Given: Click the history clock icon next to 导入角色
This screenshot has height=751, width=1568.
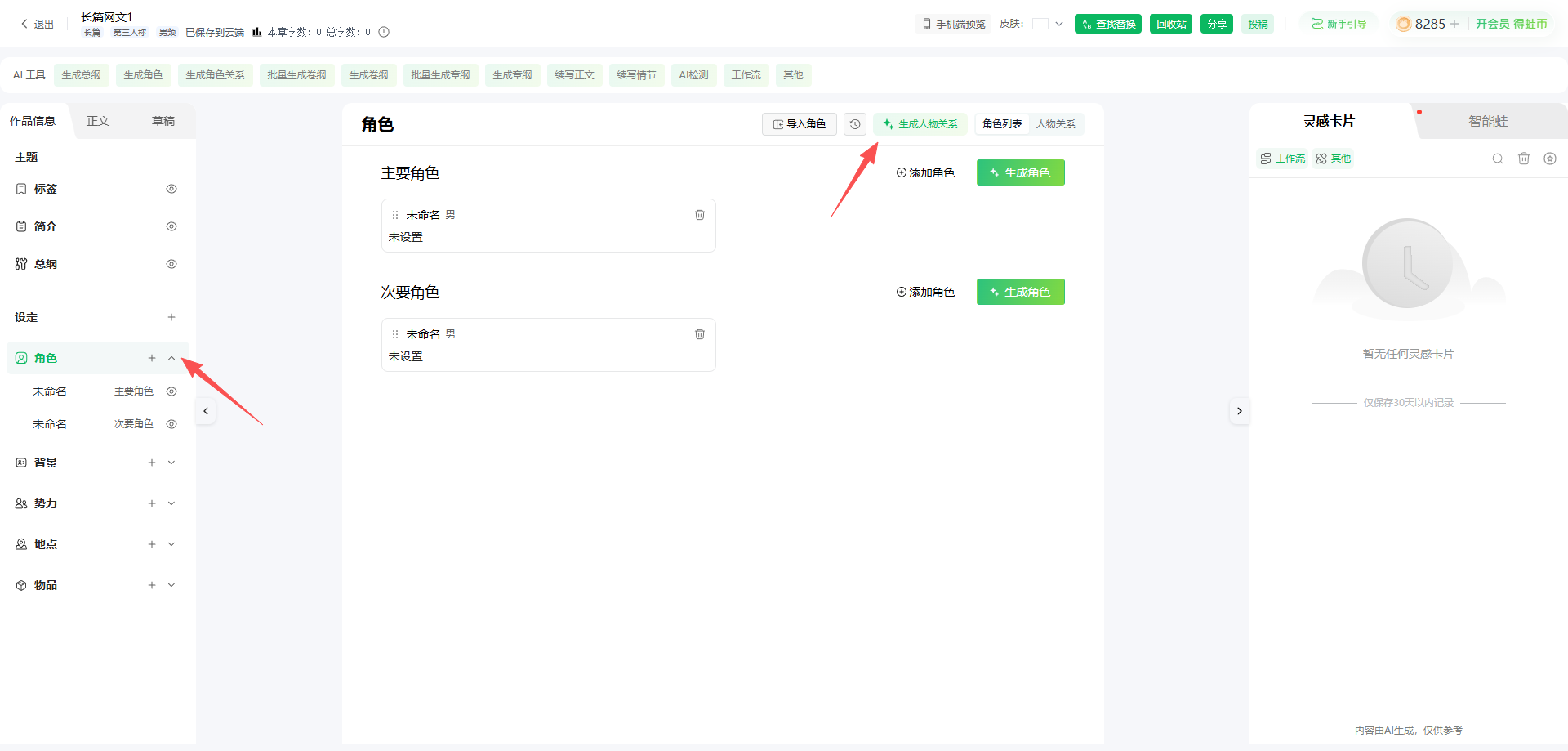Looking at the screenshot, I should [855, 124].
